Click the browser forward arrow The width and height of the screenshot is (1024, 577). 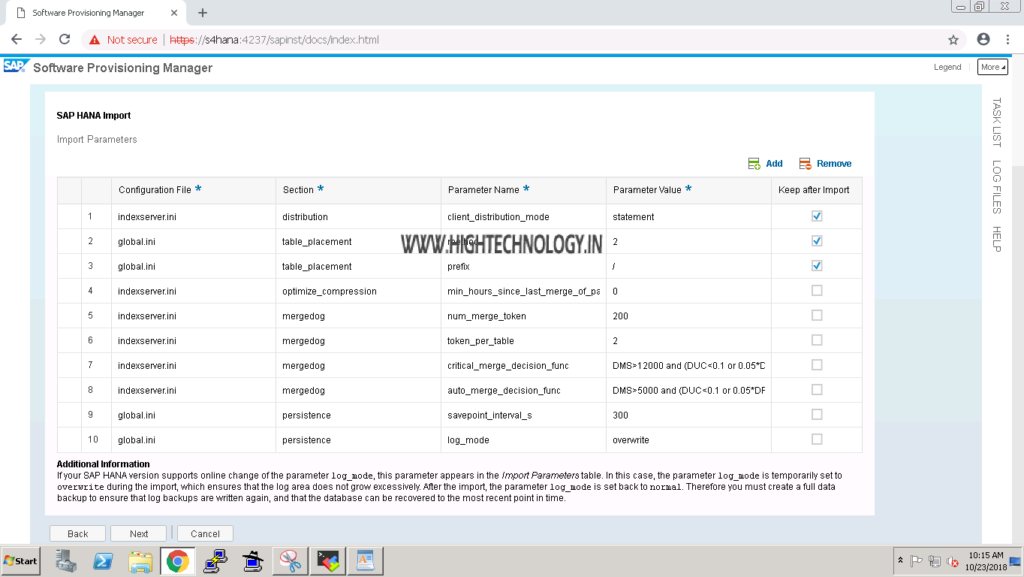pos(40,40)
